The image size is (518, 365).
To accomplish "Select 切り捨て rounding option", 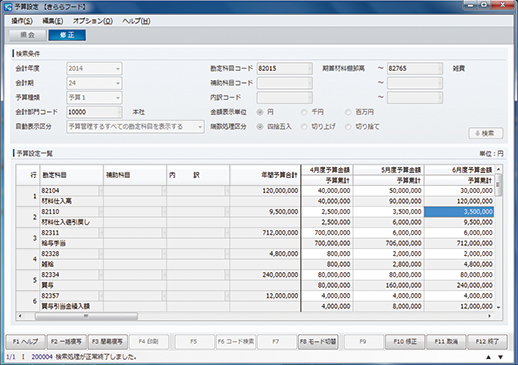I will click(348, 127).
